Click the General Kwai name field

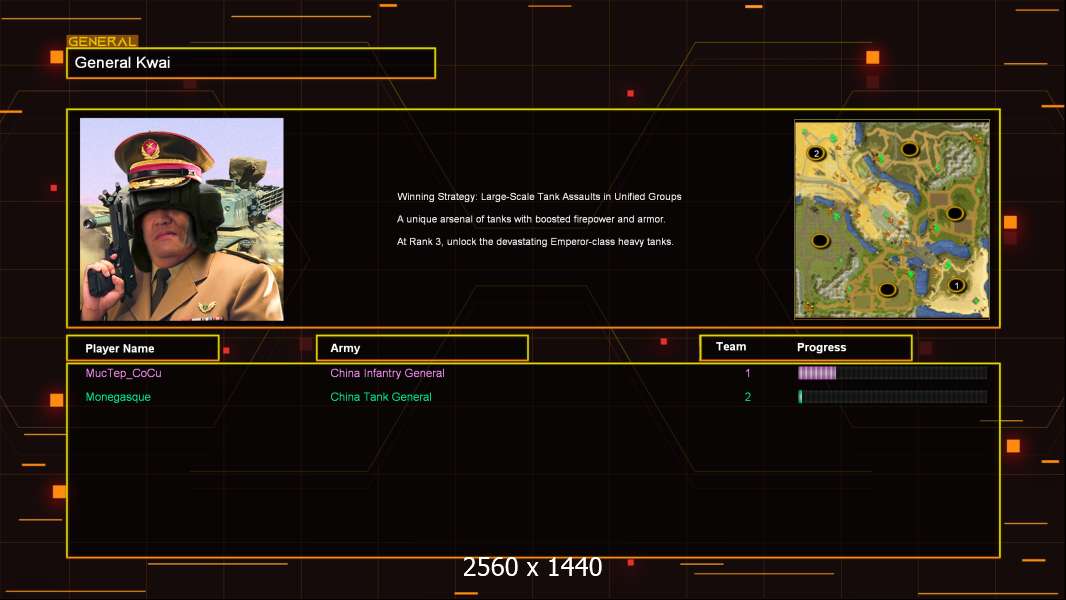coord(251,63)
